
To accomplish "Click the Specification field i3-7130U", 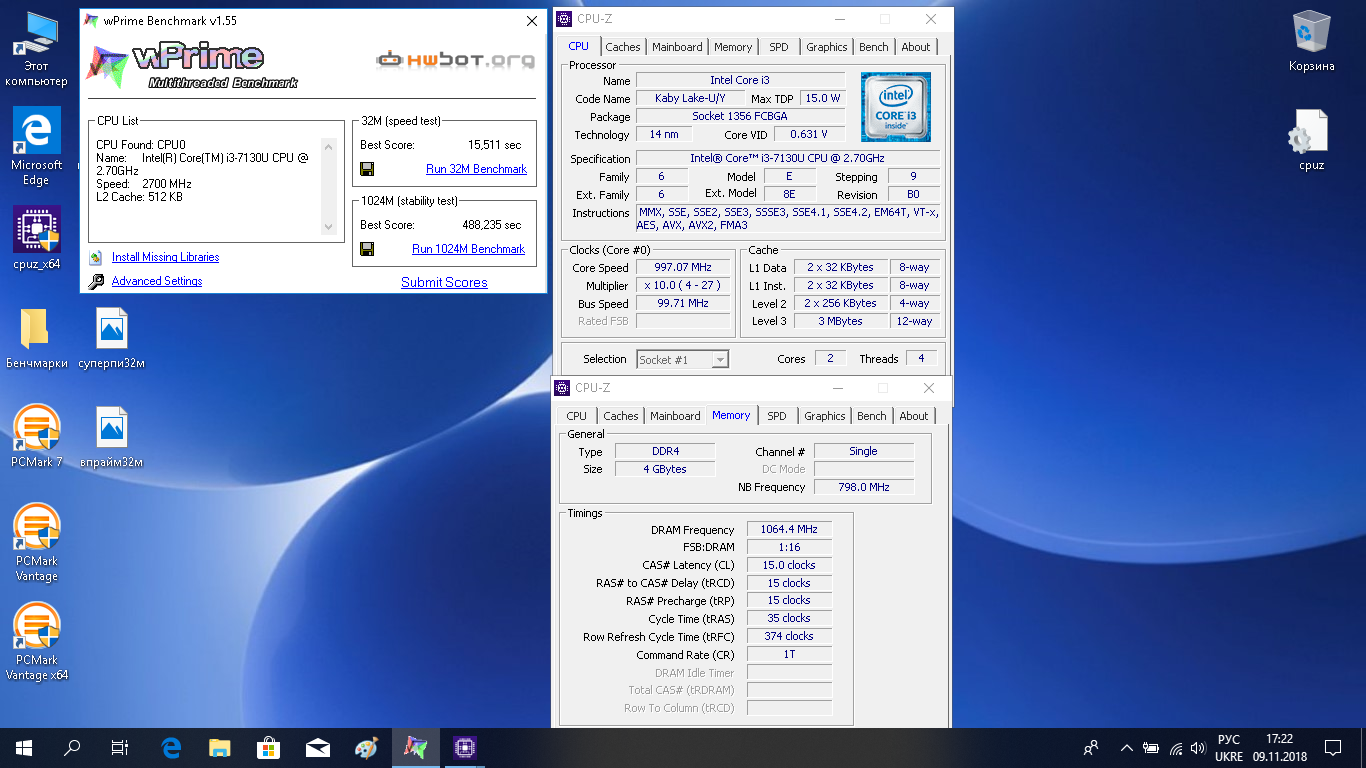I will [x=787, y=159].
